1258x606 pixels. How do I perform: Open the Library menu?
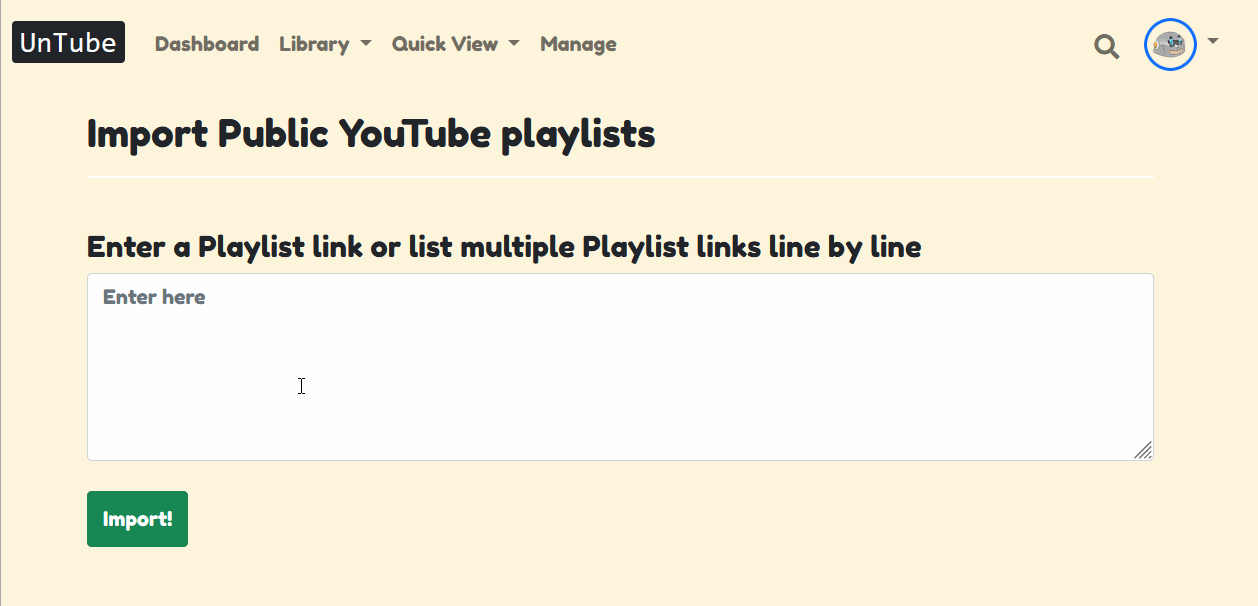[x=314, y=44]
